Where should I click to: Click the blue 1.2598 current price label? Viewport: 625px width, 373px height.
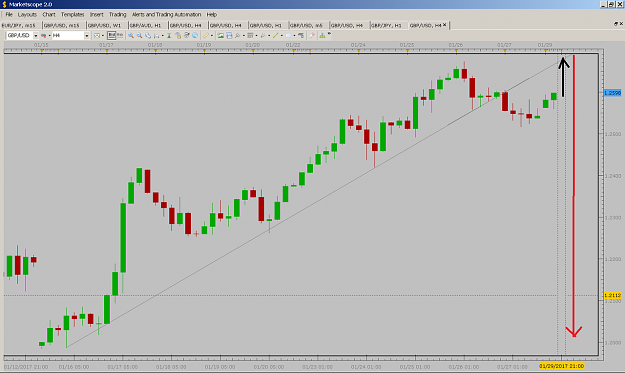[612, 93]
